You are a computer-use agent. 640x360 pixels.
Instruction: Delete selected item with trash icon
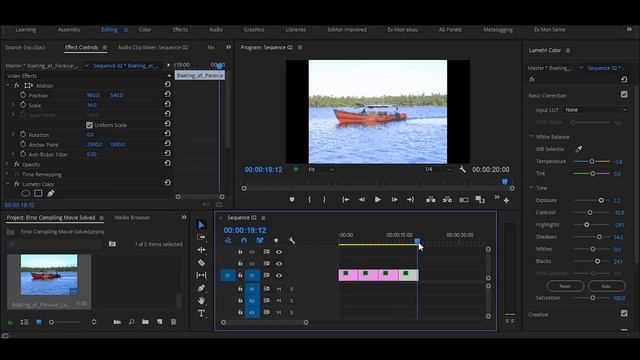pos(173,322)
